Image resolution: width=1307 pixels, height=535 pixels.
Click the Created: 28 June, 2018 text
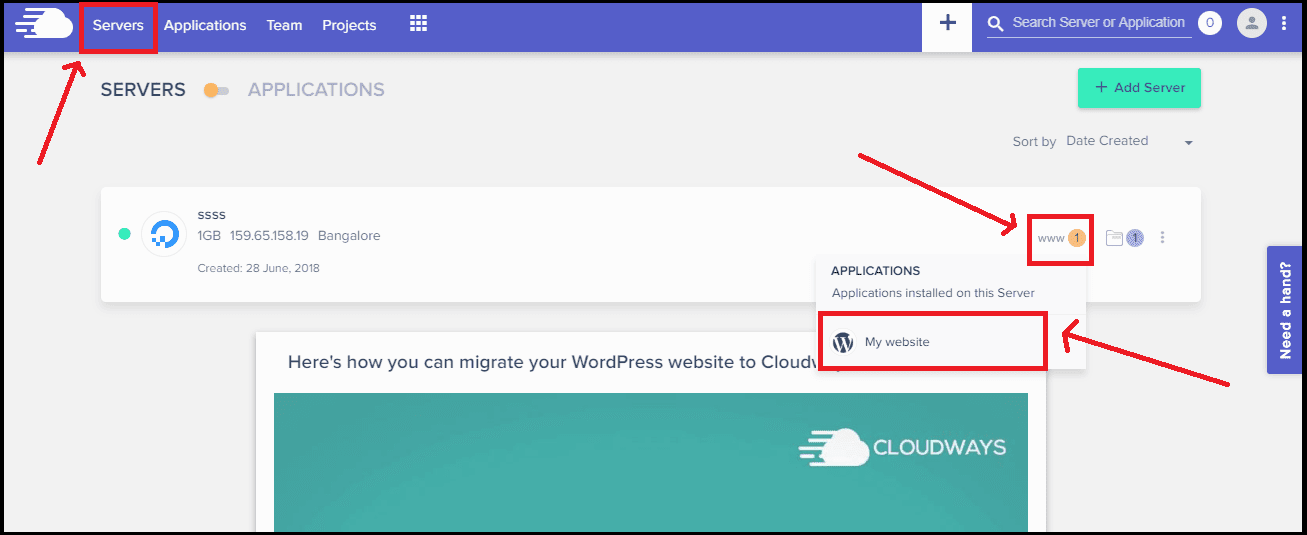coord(259,268)
